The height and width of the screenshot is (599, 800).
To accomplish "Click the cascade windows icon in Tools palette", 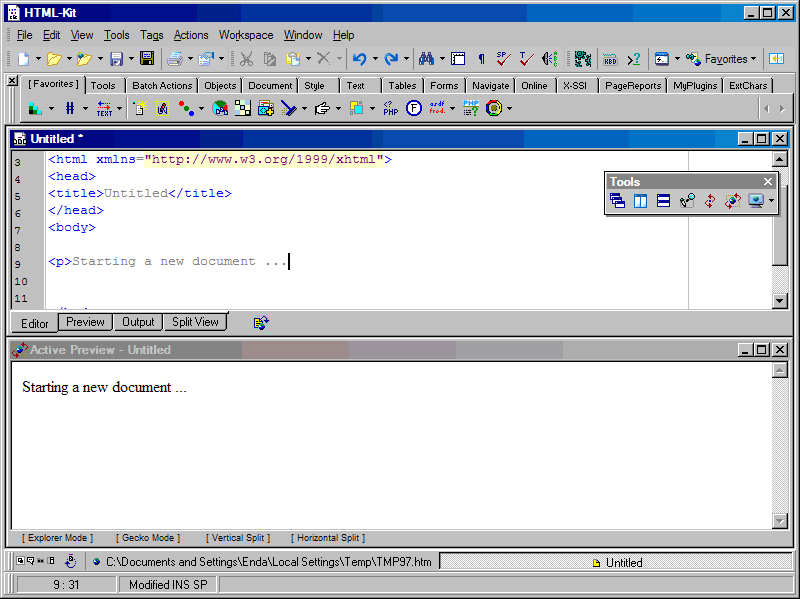I will tap(617, 201).
